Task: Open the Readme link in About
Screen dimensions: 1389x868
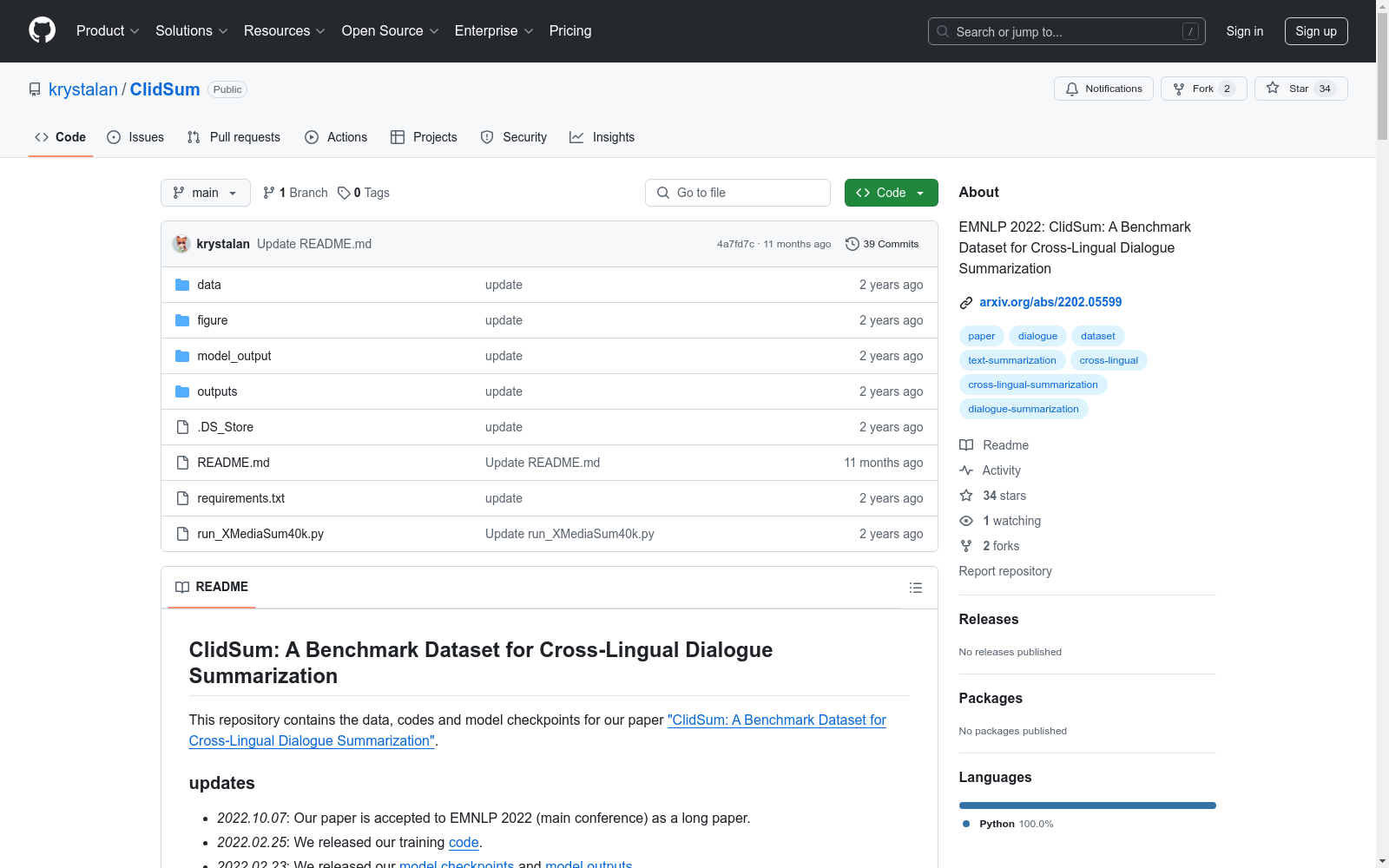Action: pos(994,445)
